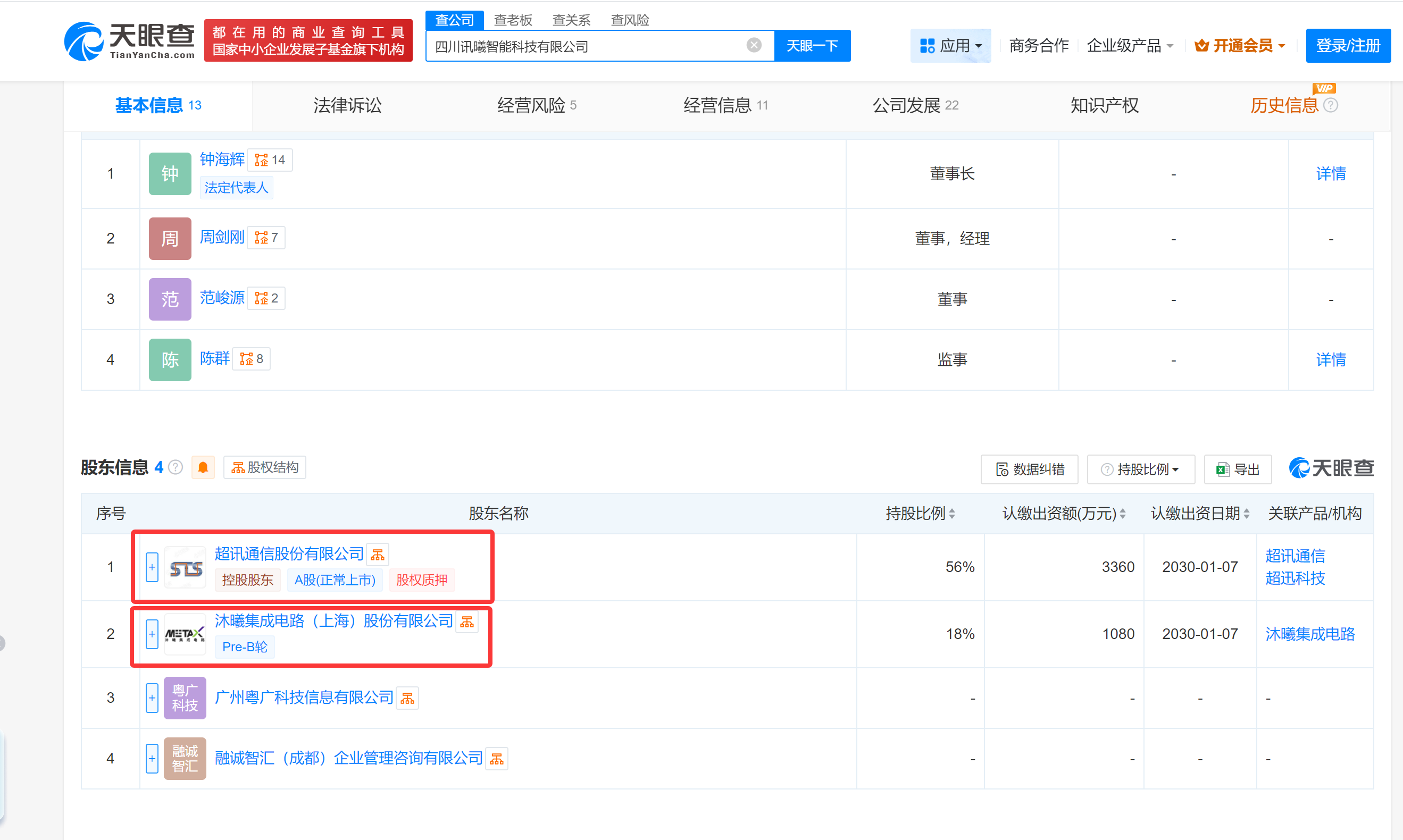
Task: Click the purple 范 avatar
Action: 170,299
